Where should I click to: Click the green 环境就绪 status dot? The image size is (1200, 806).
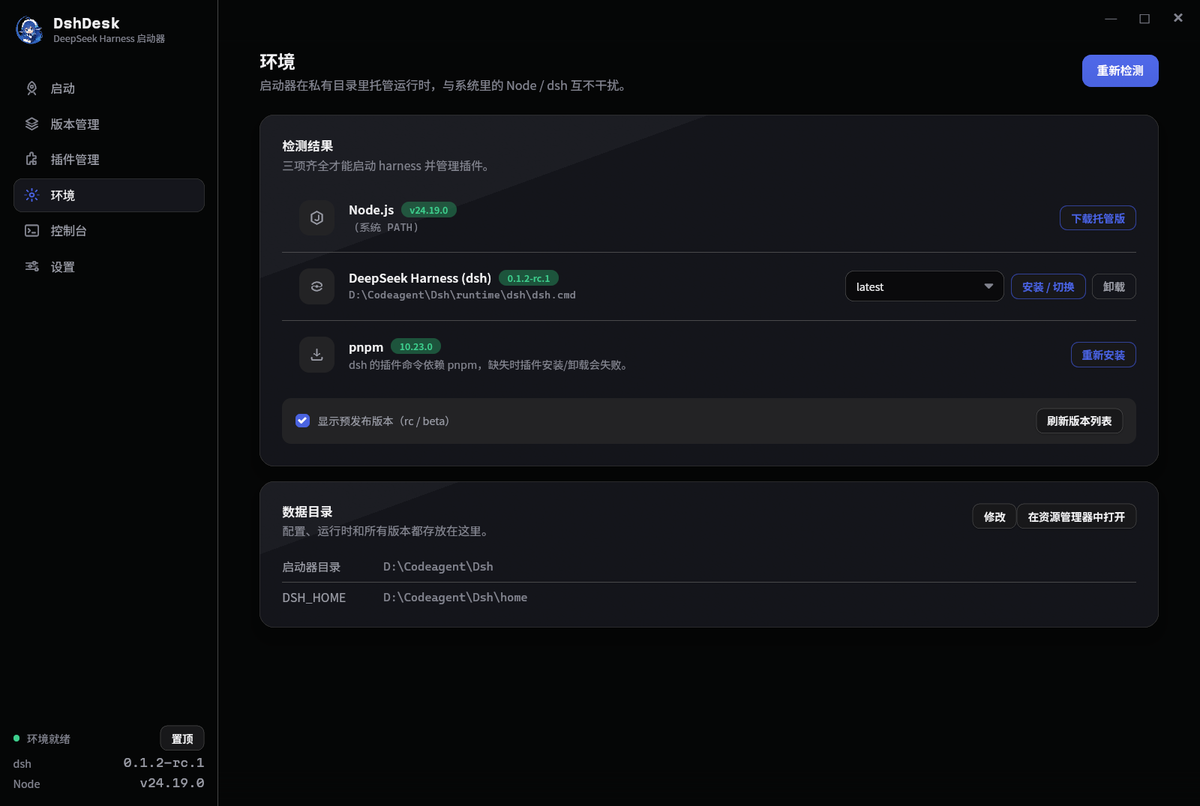(x=17, y=738)
